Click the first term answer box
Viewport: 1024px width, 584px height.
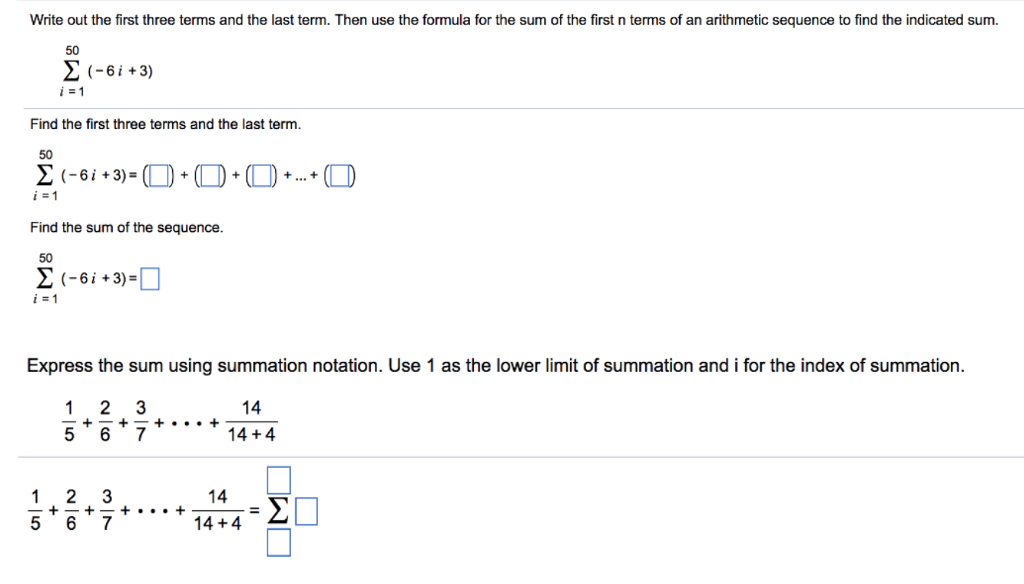(159, 176)
